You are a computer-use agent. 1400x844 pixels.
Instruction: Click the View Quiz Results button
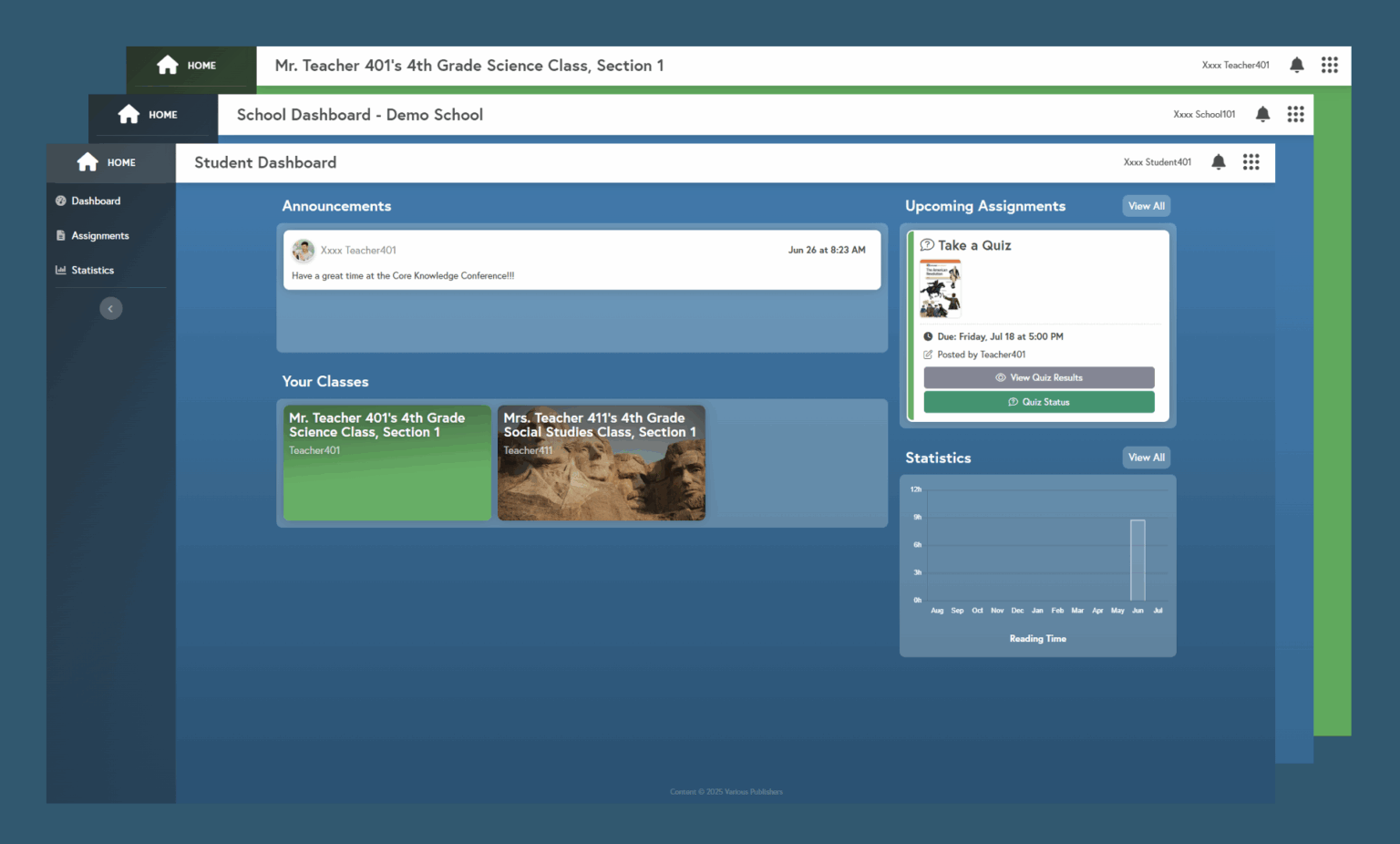point(1038,377)
